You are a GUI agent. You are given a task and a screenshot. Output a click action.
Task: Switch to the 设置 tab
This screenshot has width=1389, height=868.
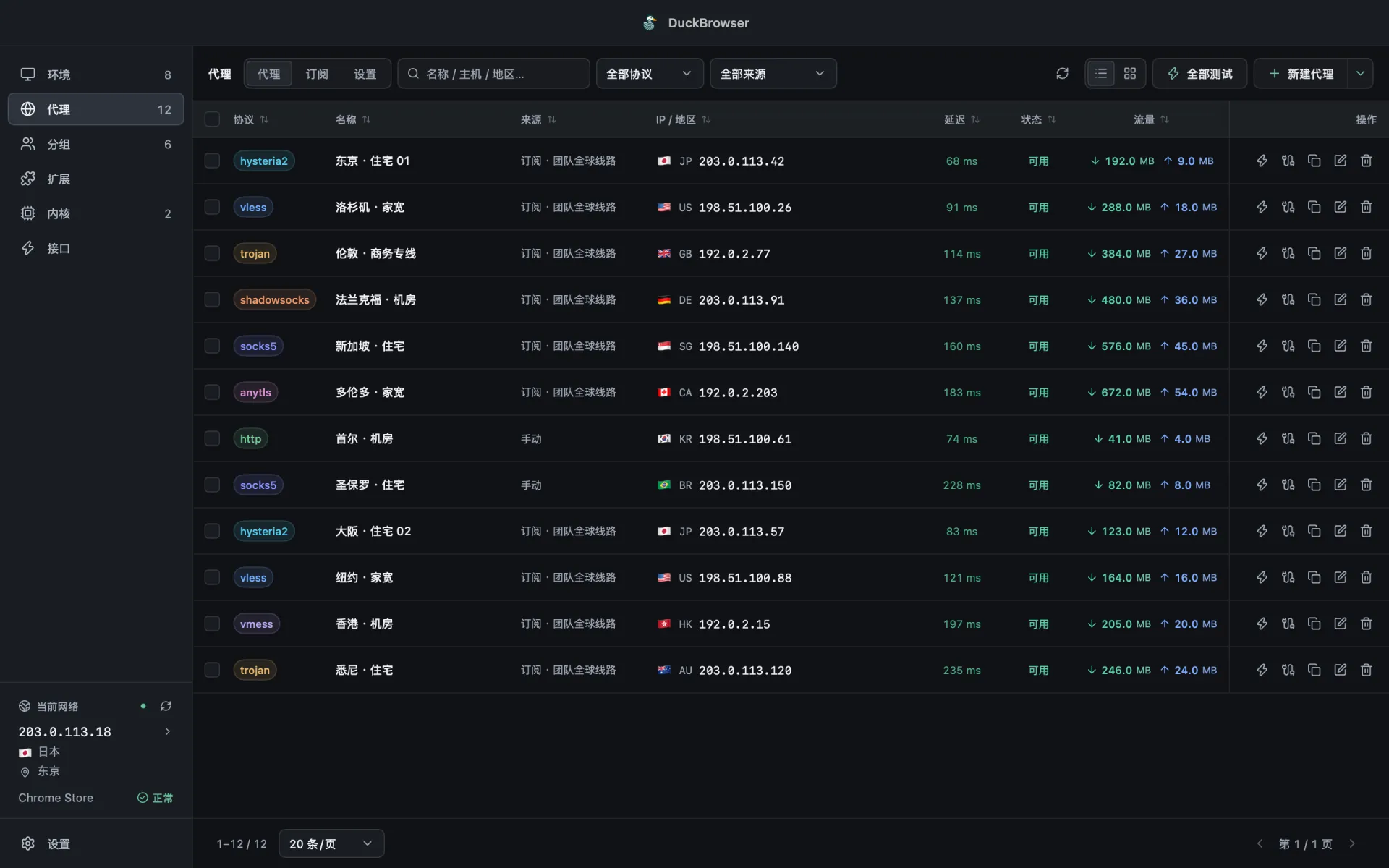pyautogui.click(x=365, y=74)
